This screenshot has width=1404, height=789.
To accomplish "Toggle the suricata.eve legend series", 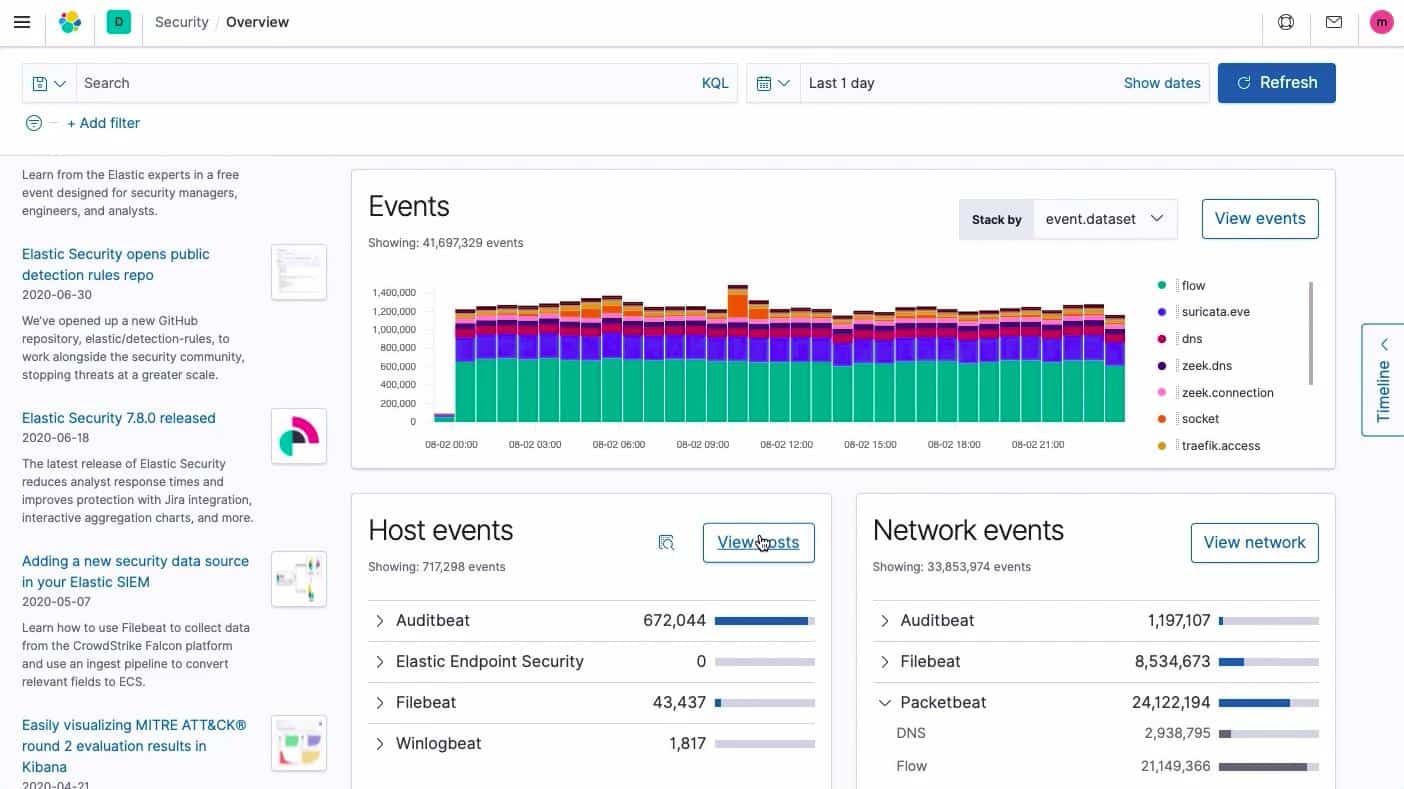I will pyautogui.click(x=1216, y=312).
